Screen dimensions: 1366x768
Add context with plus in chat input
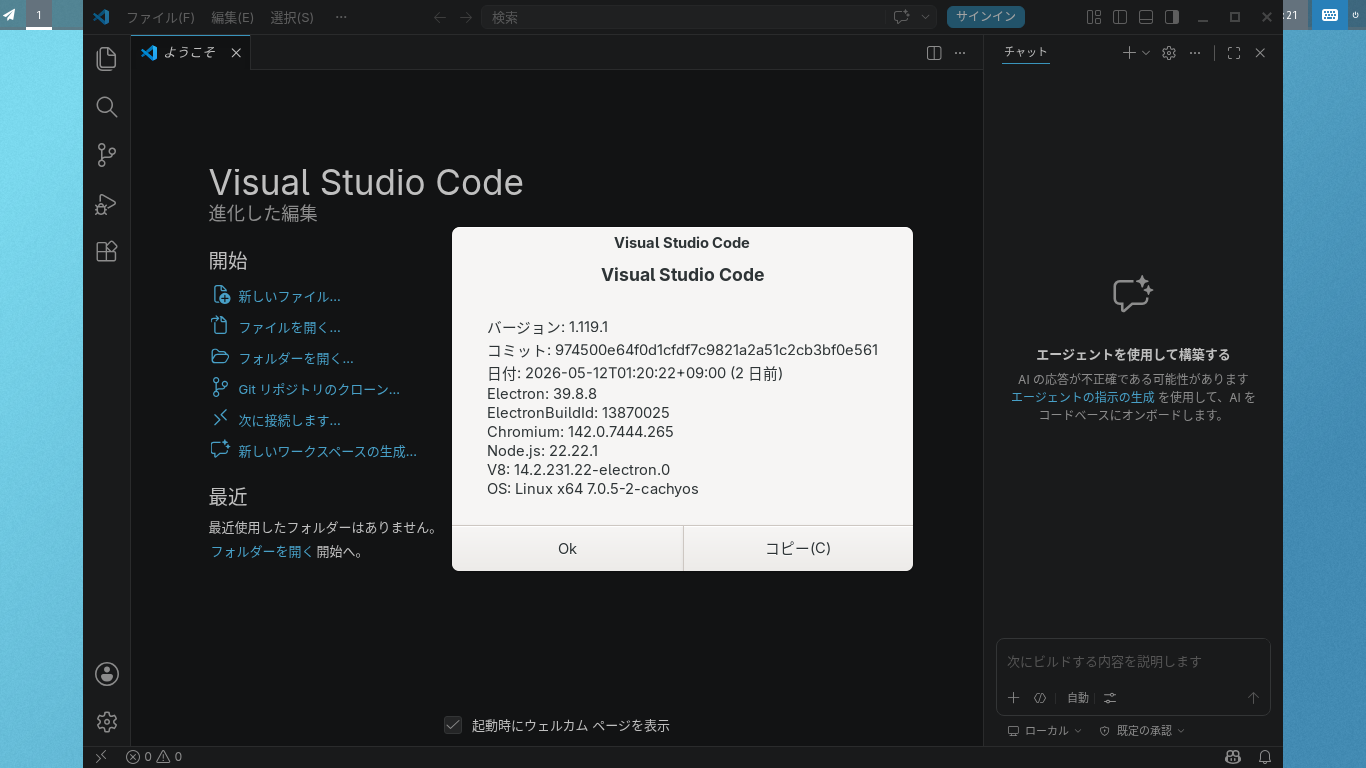(1013, 698)
